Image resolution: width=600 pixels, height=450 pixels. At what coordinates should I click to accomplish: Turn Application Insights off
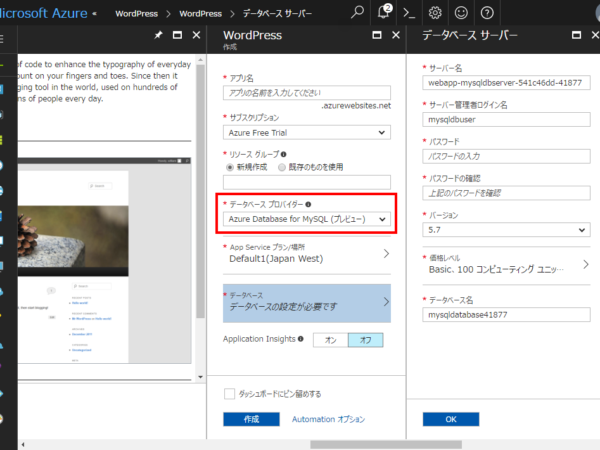tap(365, 340)
